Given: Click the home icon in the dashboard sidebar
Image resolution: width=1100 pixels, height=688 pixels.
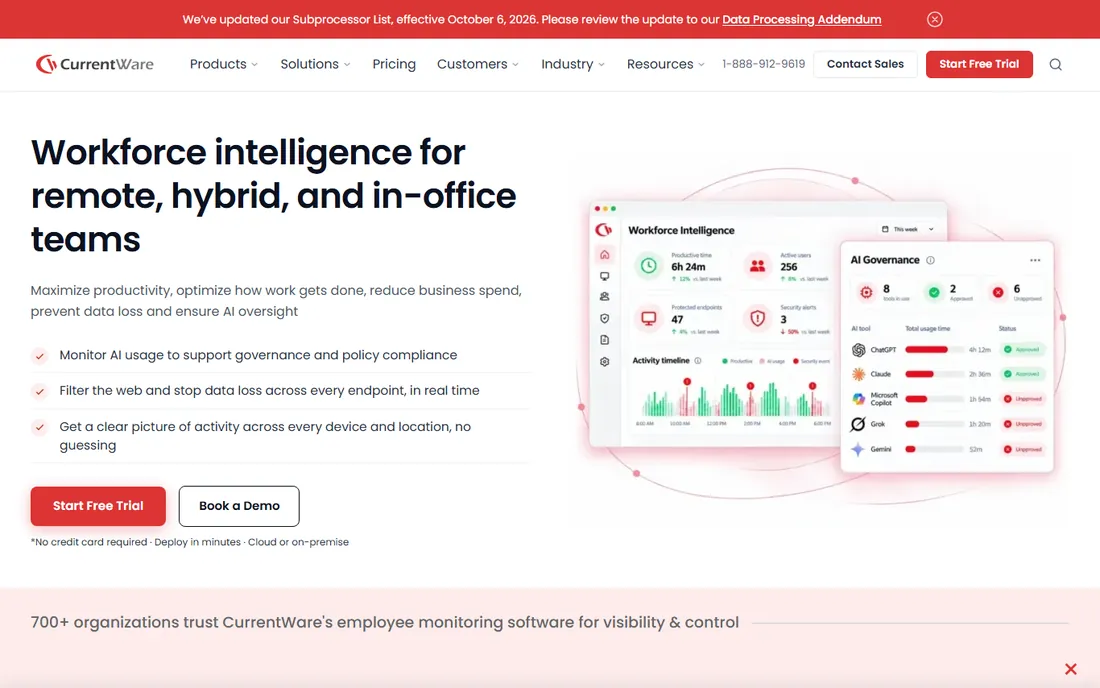Looking at the screenshot, I should tap(604, 255).
